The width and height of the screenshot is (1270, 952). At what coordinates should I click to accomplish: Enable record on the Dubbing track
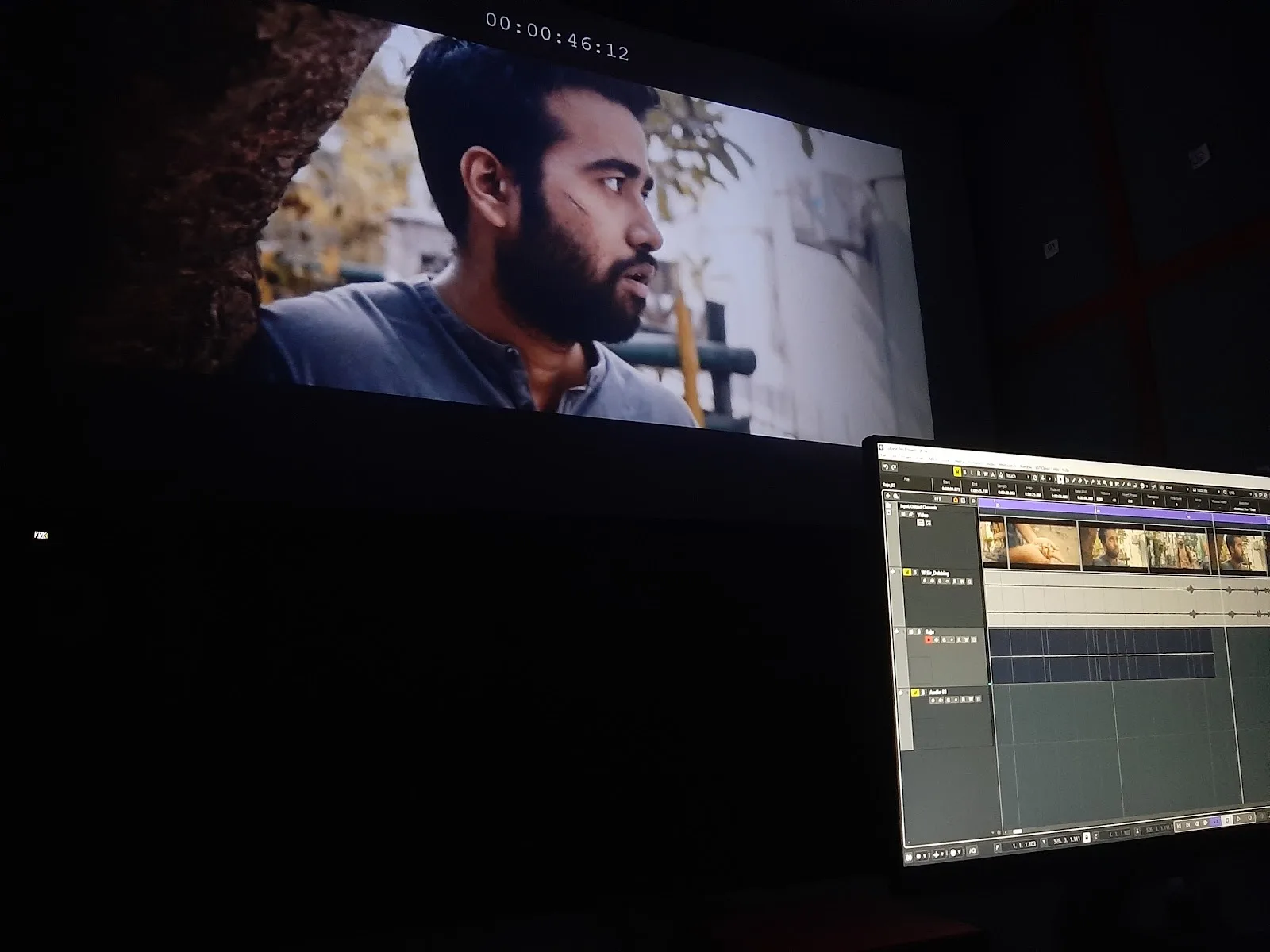[x=925, y=581]
